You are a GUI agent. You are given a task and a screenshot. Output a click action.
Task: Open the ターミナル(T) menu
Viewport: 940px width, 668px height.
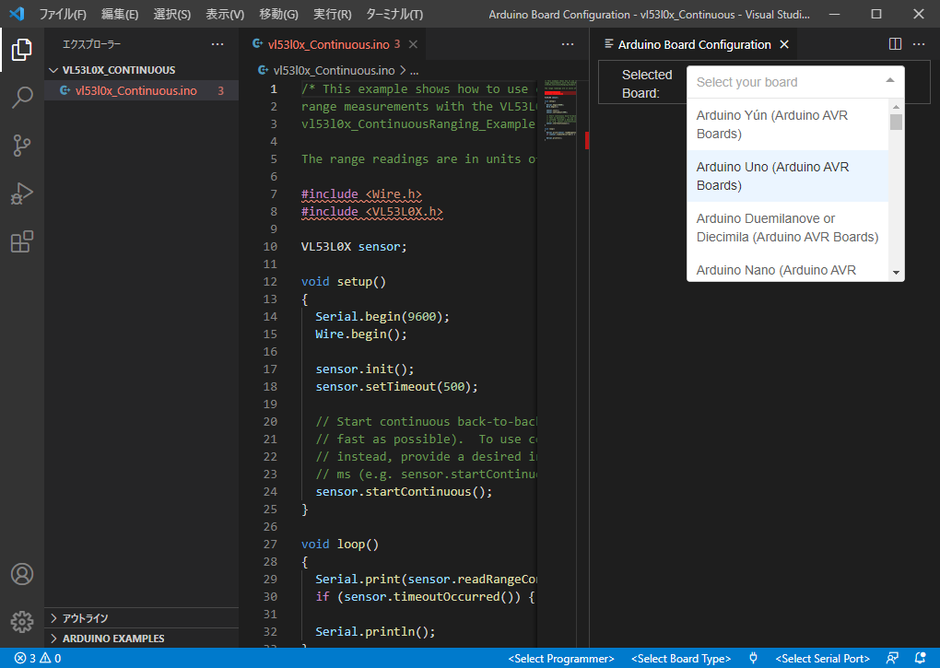pyautogui.click(x=394, y=14)
